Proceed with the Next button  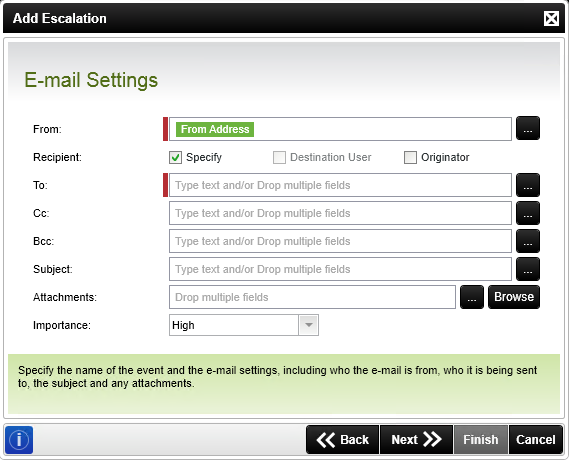[x=416, y=440]
